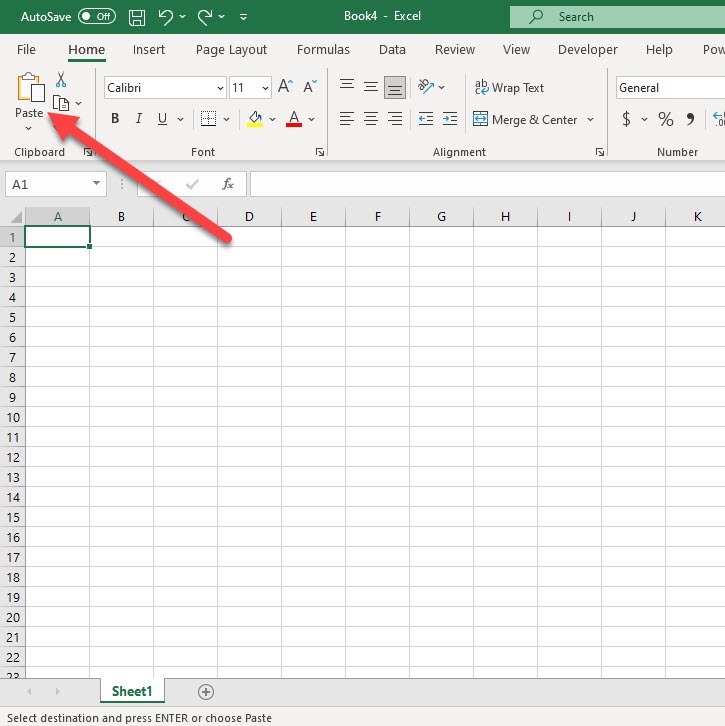Image resolution: width=725 pixels, height=726 pixels.
Task: Go to the View tab
Action: [516, 50]
